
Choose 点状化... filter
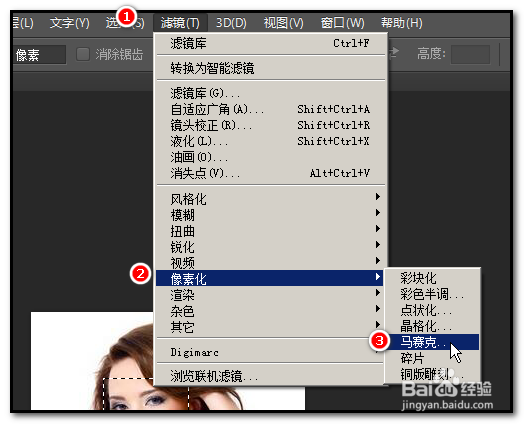pos(432,310)
